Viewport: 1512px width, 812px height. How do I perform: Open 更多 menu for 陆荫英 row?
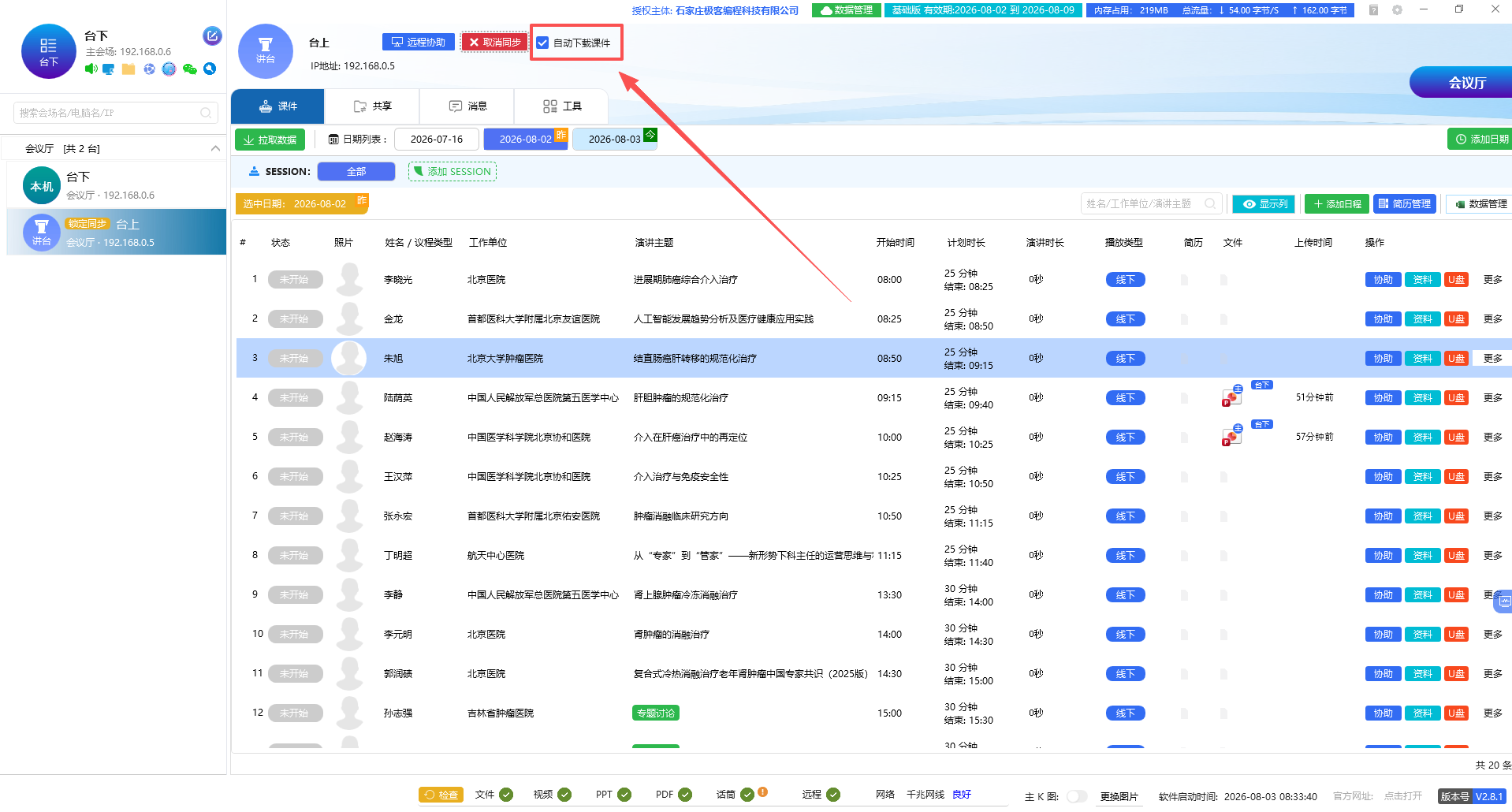click(1492, 398)
